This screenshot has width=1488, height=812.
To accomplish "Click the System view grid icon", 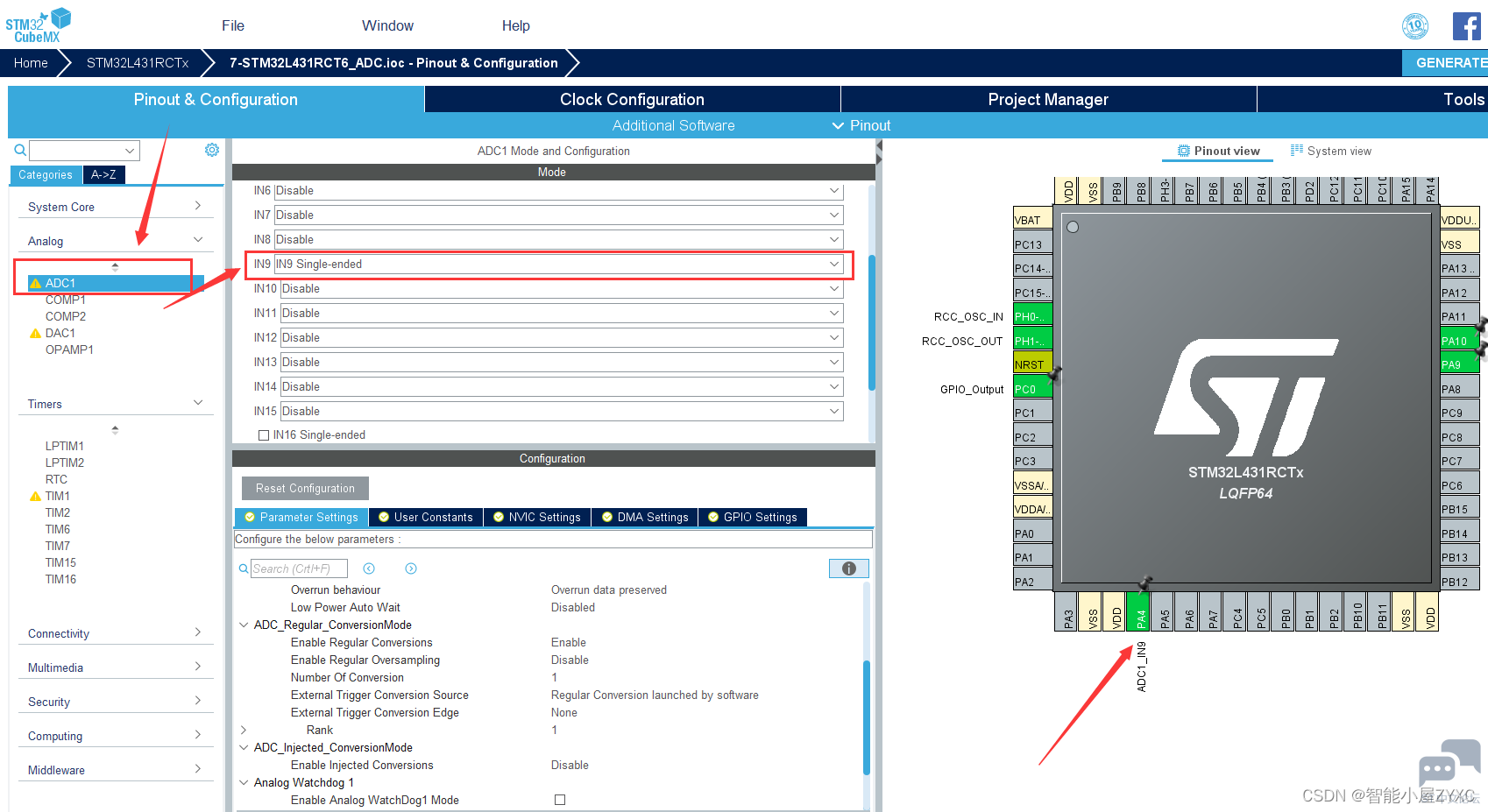I will pos(1297,151).
